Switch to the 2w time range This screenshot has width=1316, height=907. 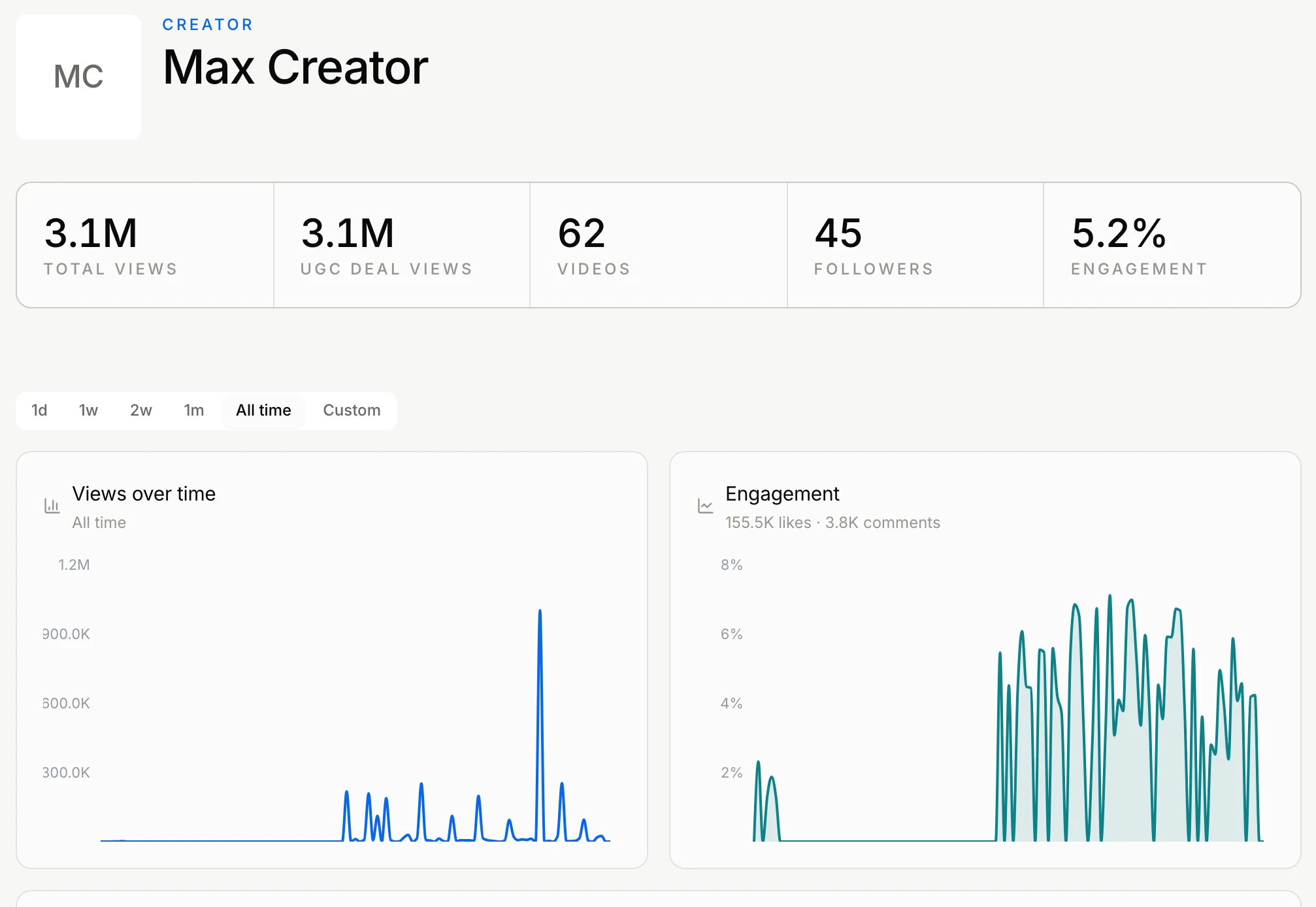(x=141, y=410)
